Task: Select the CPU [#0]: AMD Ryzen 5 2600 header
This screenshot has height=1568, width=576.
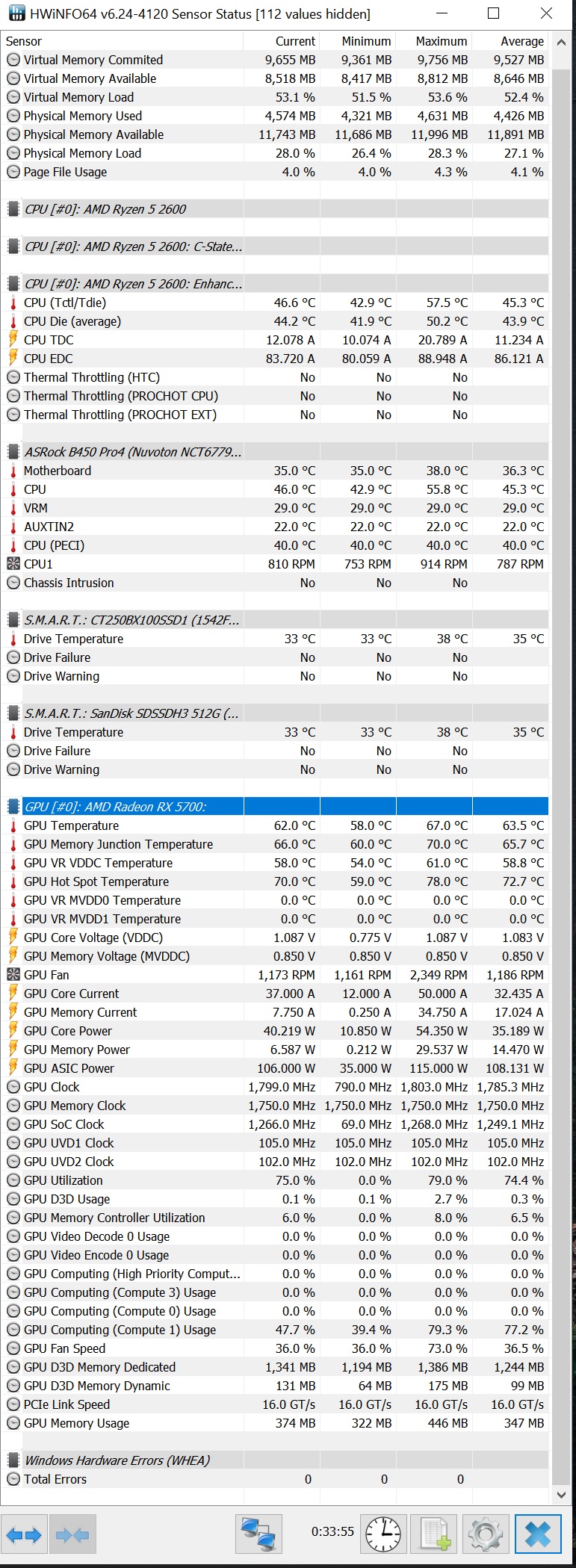Action: (275, 209)
